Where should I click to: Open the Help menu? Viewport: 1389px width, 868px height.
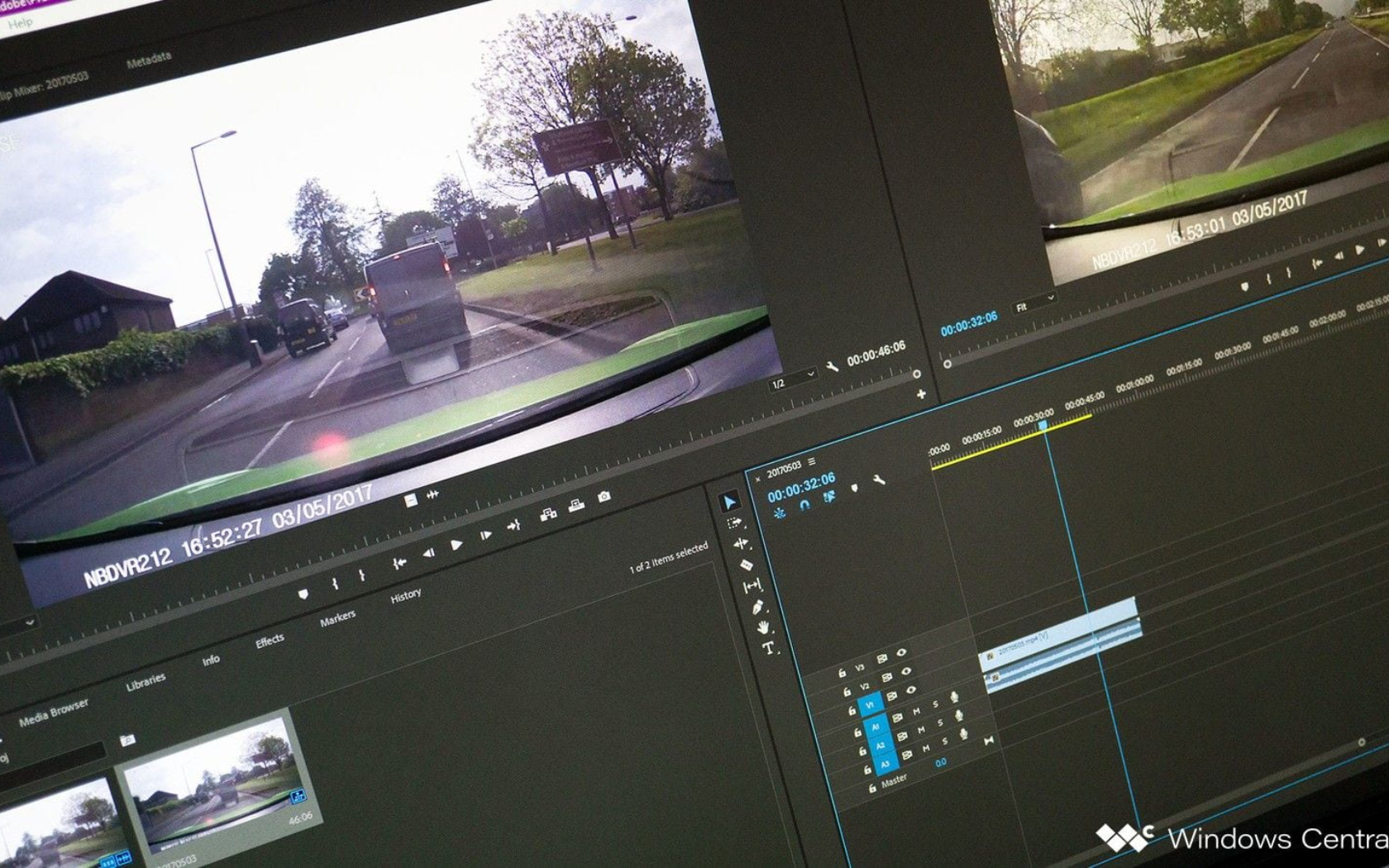point(20,23)
